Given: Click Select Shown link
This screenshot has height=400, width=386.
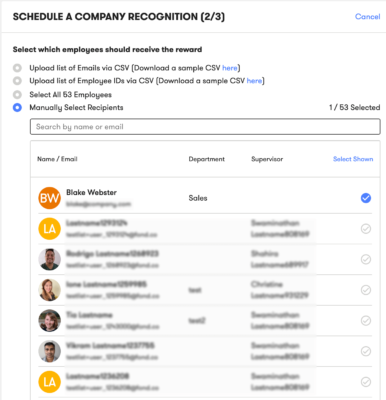Looking at the screenshot, I should 353,159.
